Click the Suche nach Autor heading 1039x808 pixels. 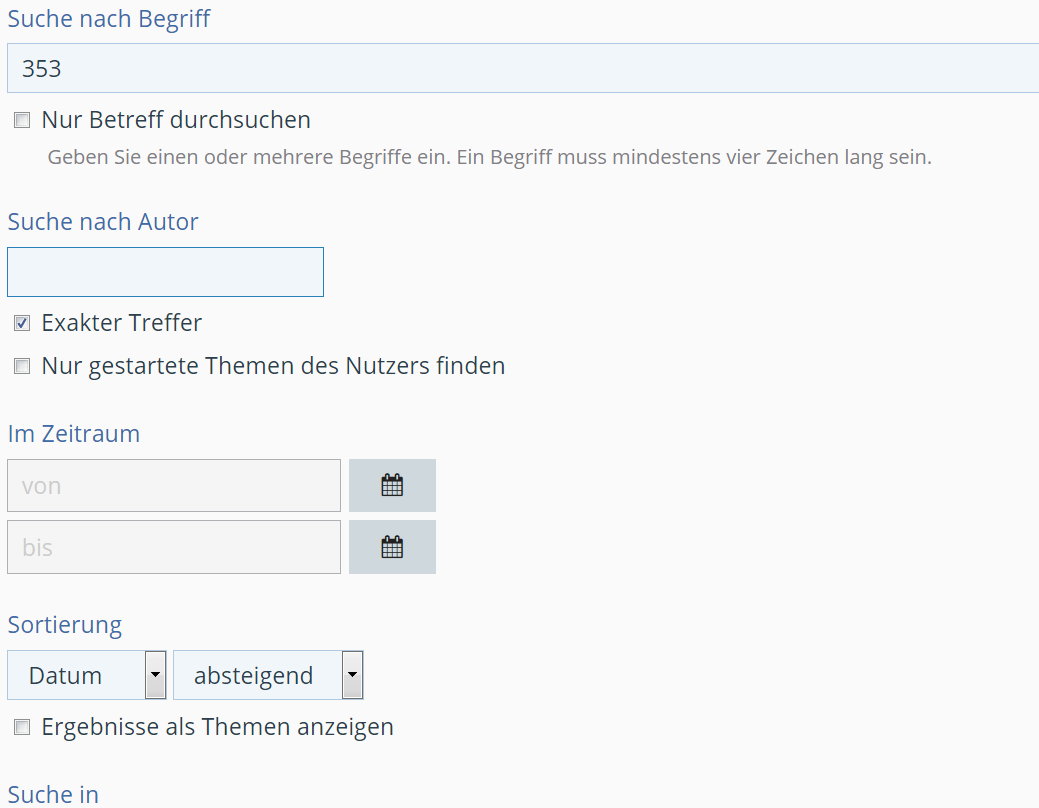coord(103,222)
